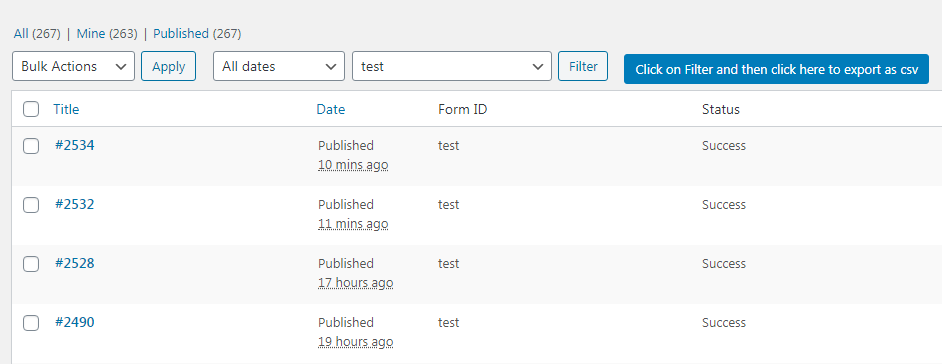This screenshot has height=364, width=942.
Task: Expand the All dates dropdown
Action: (x=279, y=66)
